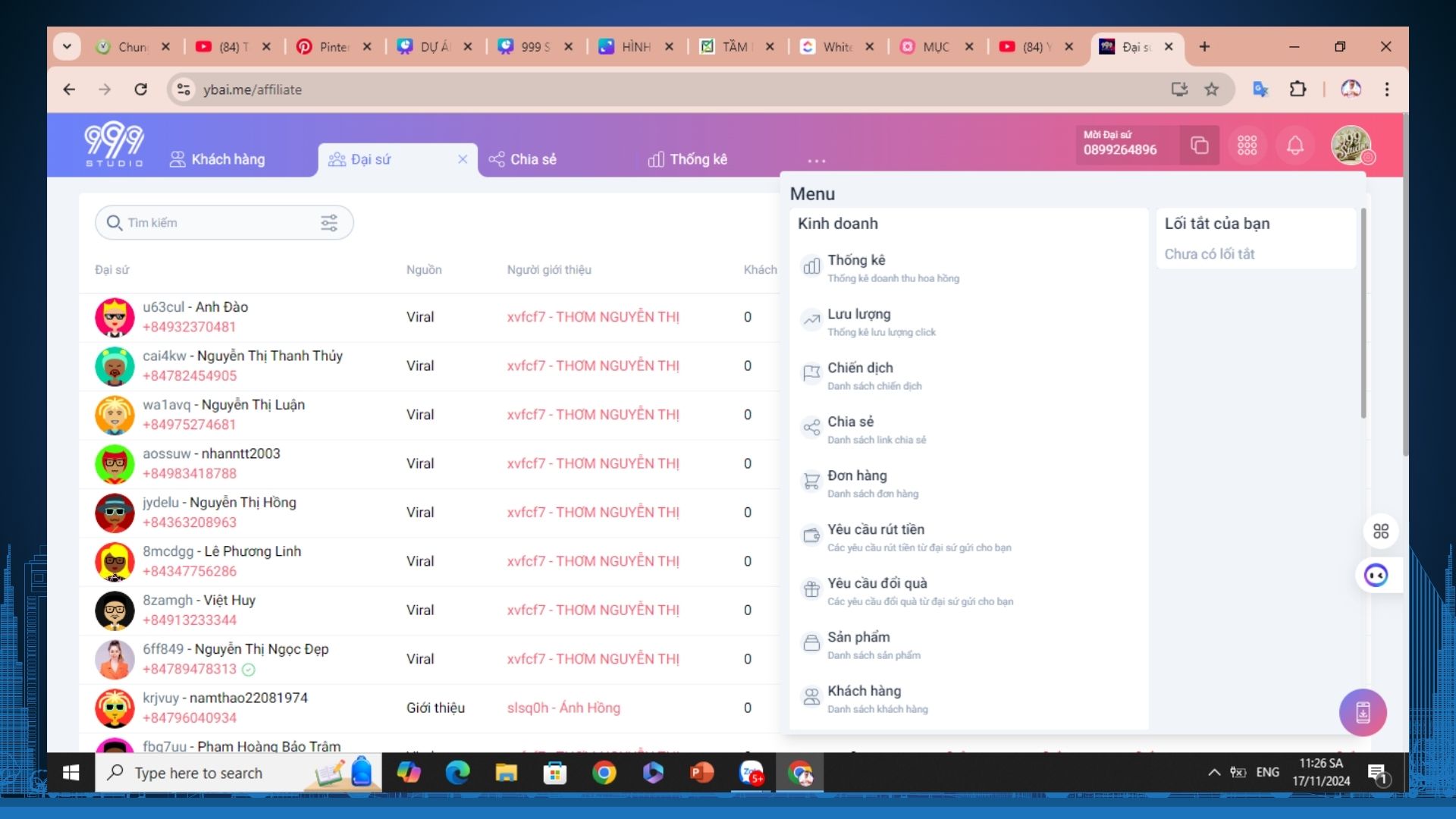Screen dimensions: 1456x819
Task: Open Yêu cầu rút tiền requests
Action: tap(905, 537)
